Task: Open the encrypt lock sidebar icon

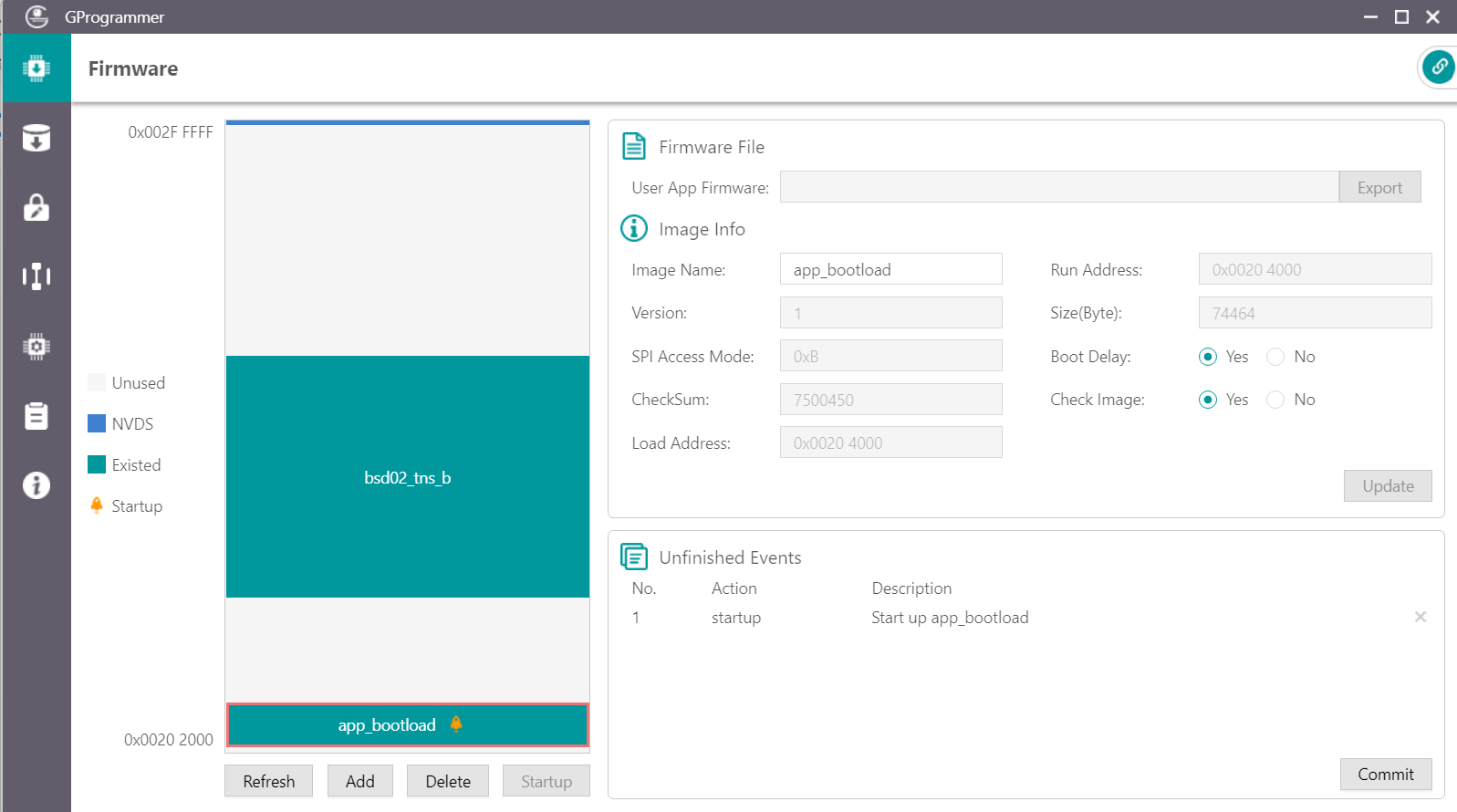Action: click(x=36, y=207)
